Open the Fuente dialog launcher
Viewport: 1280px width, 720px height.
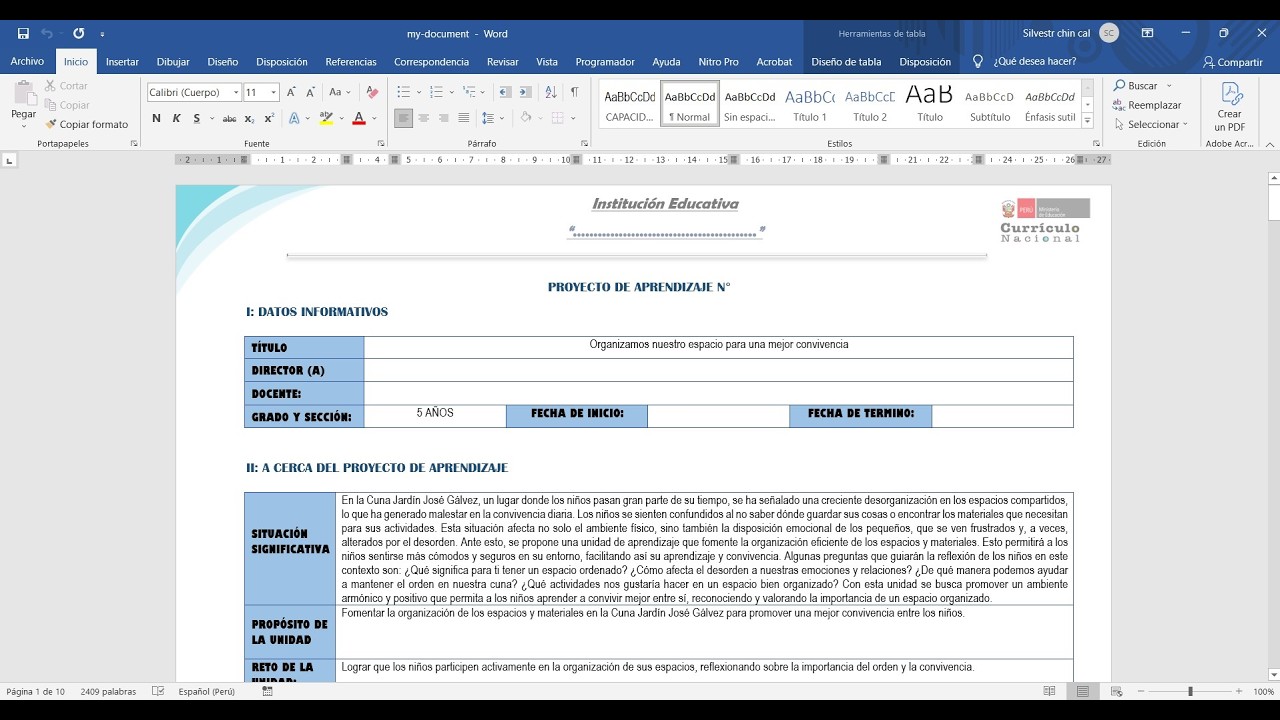point(381,144)
